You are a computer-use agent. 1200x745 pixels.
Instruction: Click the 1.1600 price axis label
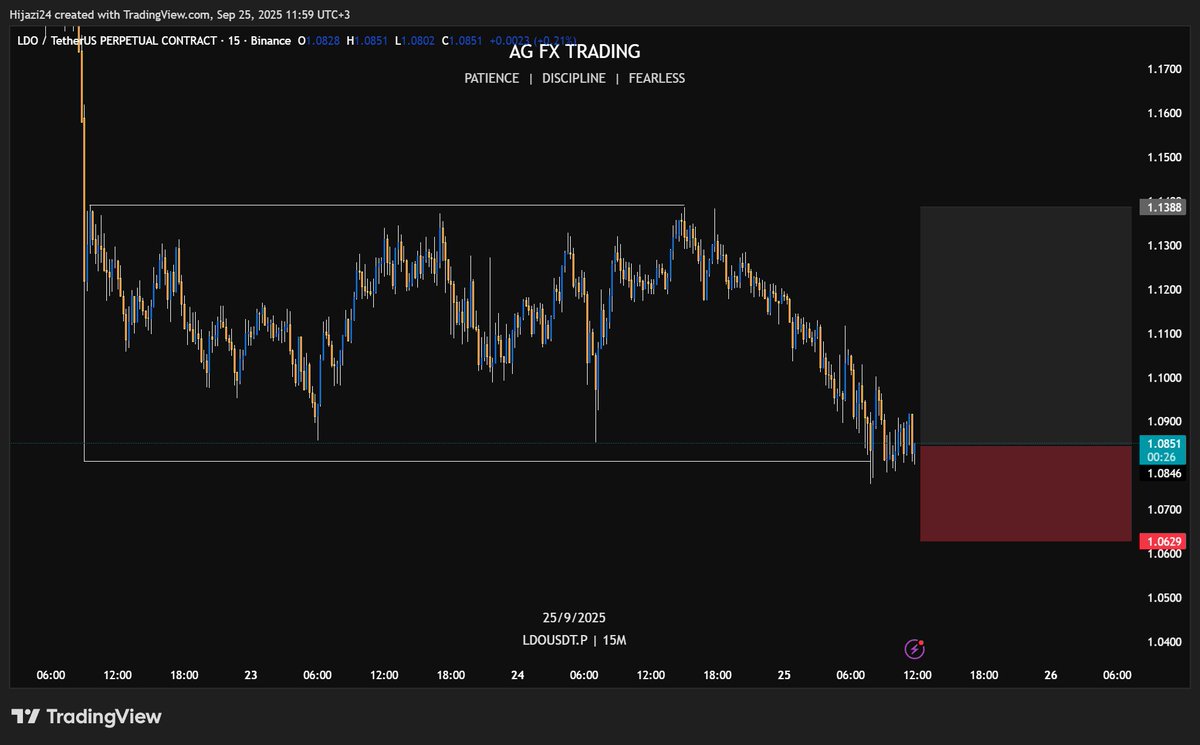1164,113
